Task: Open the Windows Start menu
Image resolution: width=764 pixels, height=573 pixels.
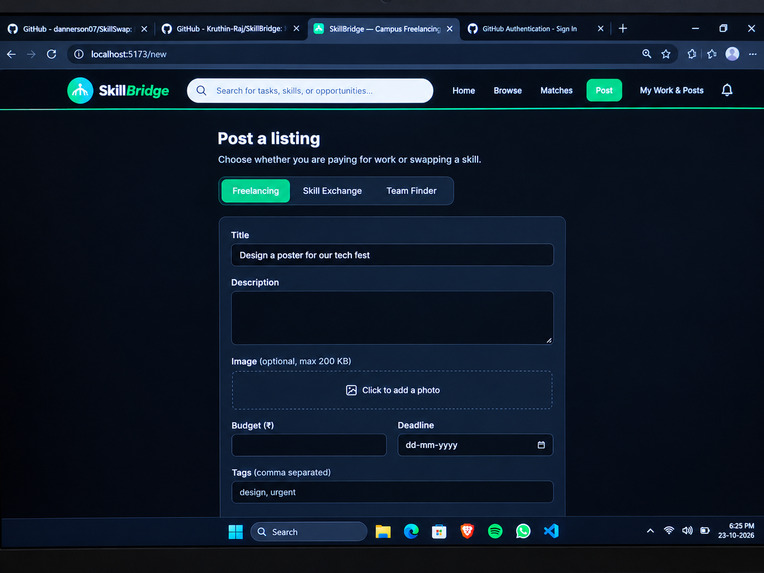Action: tap(236, 532)
